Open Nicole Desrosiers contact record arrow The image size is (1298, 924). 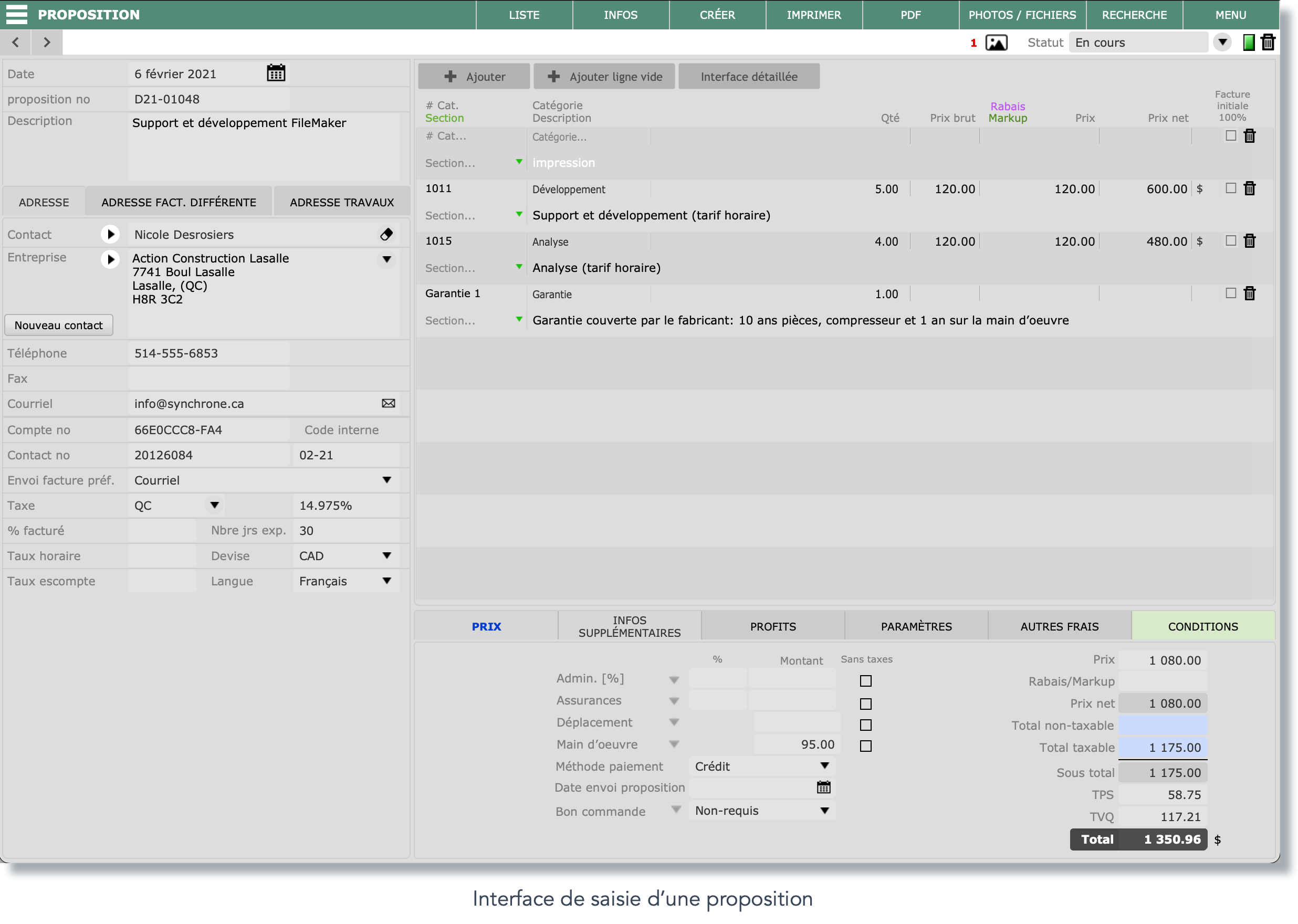click(110, 235)
